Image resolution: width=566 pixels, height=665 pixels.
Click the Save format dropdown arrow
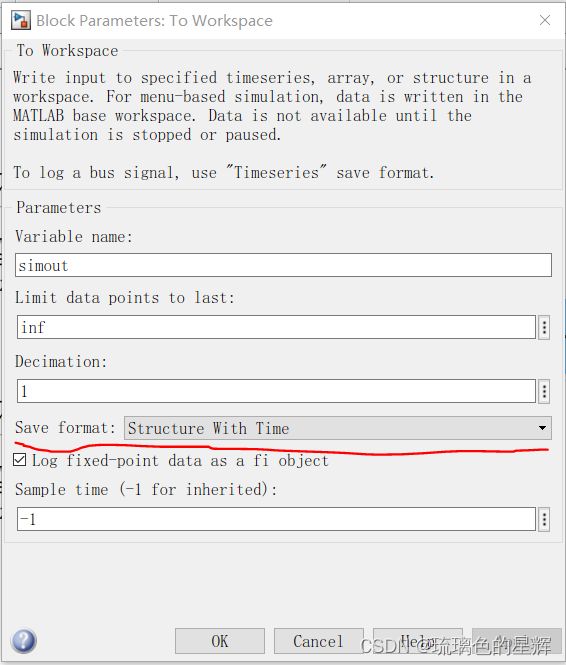click(x=542, y=428)
